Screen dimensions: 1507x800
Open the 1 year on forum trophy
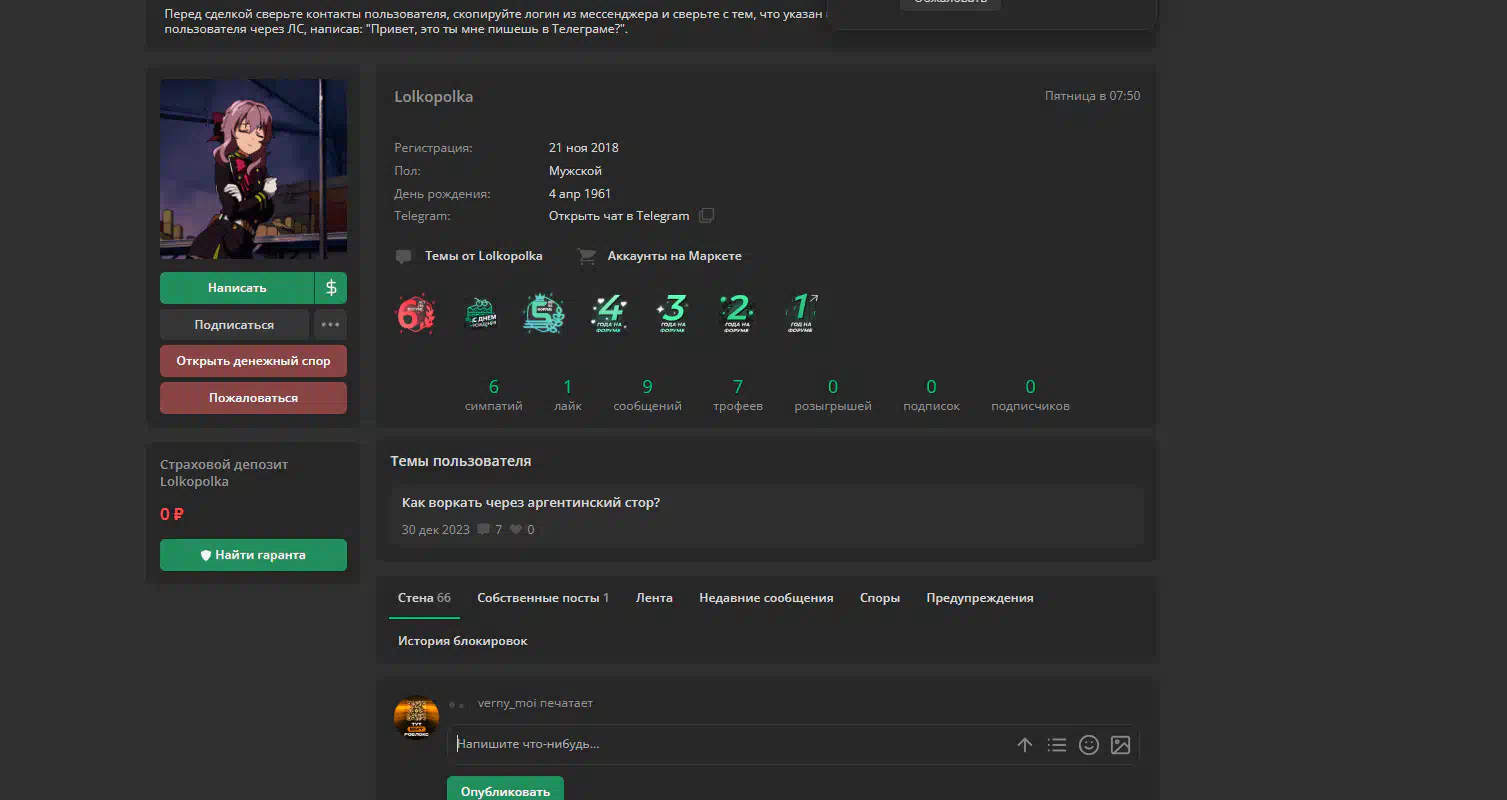(802, 313)
